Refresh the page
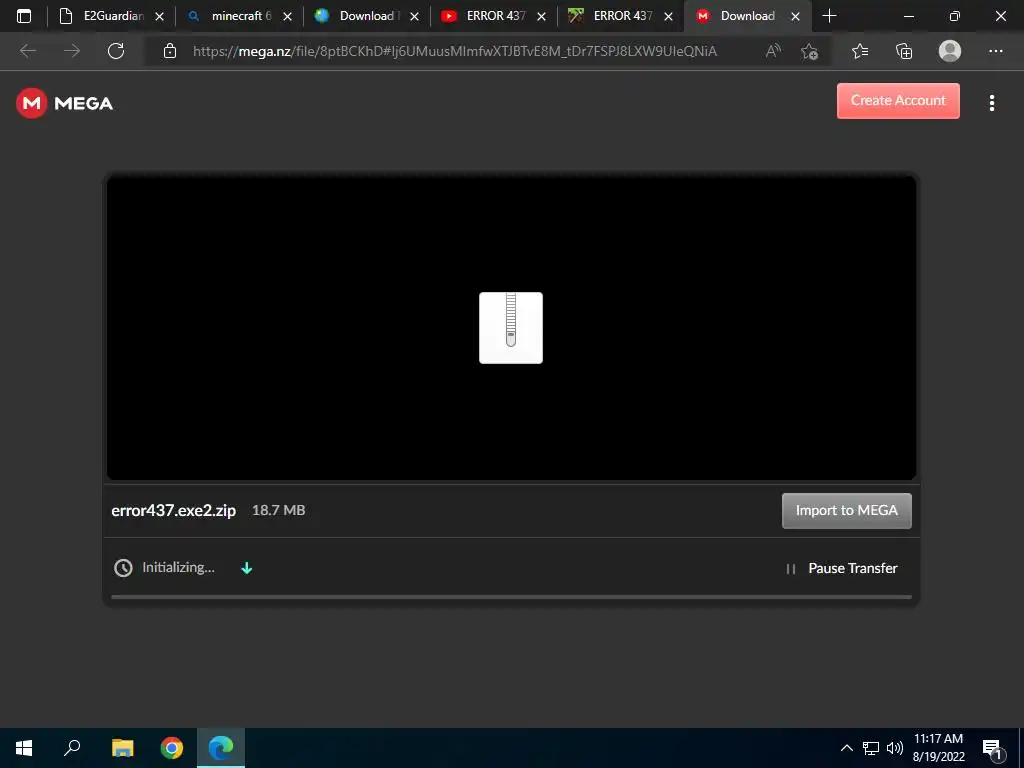The width and height of the screenshot is (1024, 768). [x=116, y=51]
